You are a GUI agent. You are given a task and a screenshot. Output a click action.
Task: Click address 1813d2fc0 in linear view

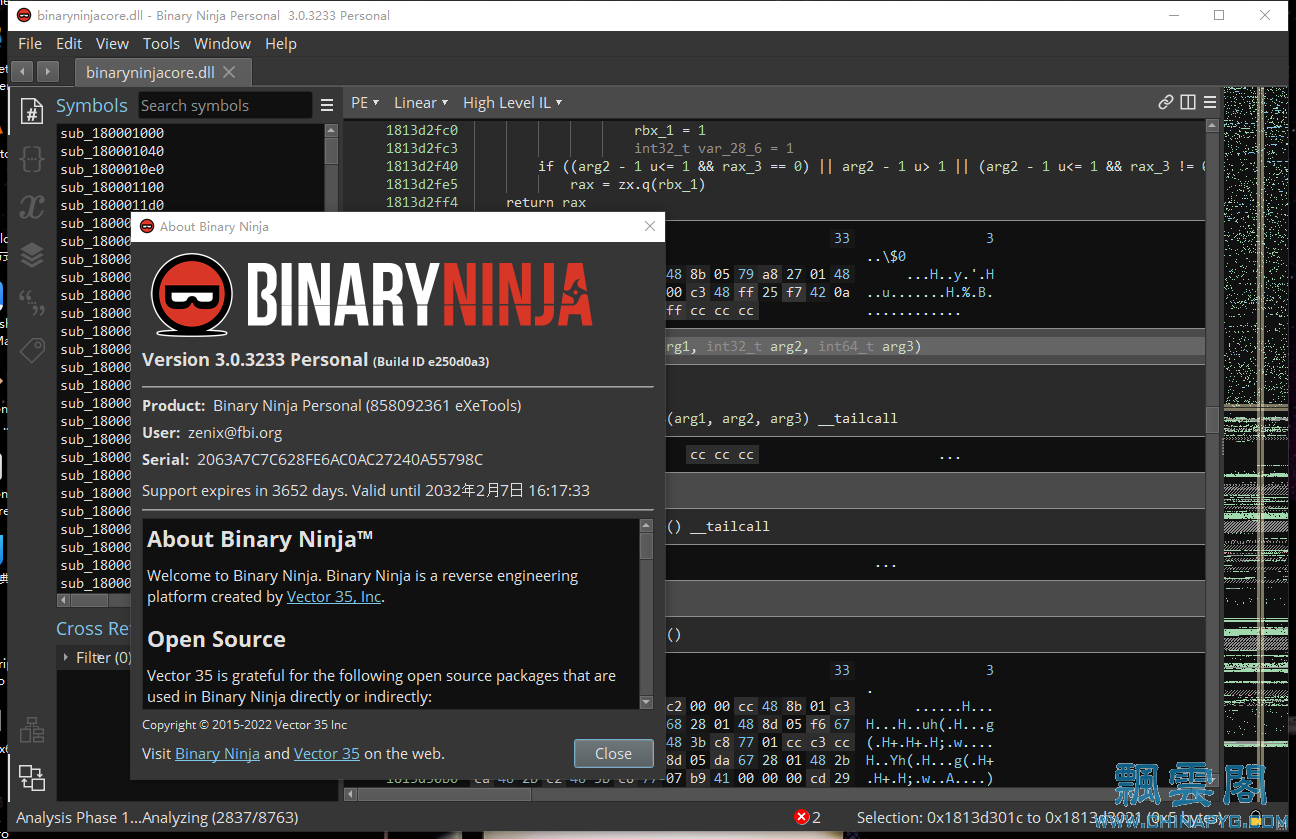(422, 130)
